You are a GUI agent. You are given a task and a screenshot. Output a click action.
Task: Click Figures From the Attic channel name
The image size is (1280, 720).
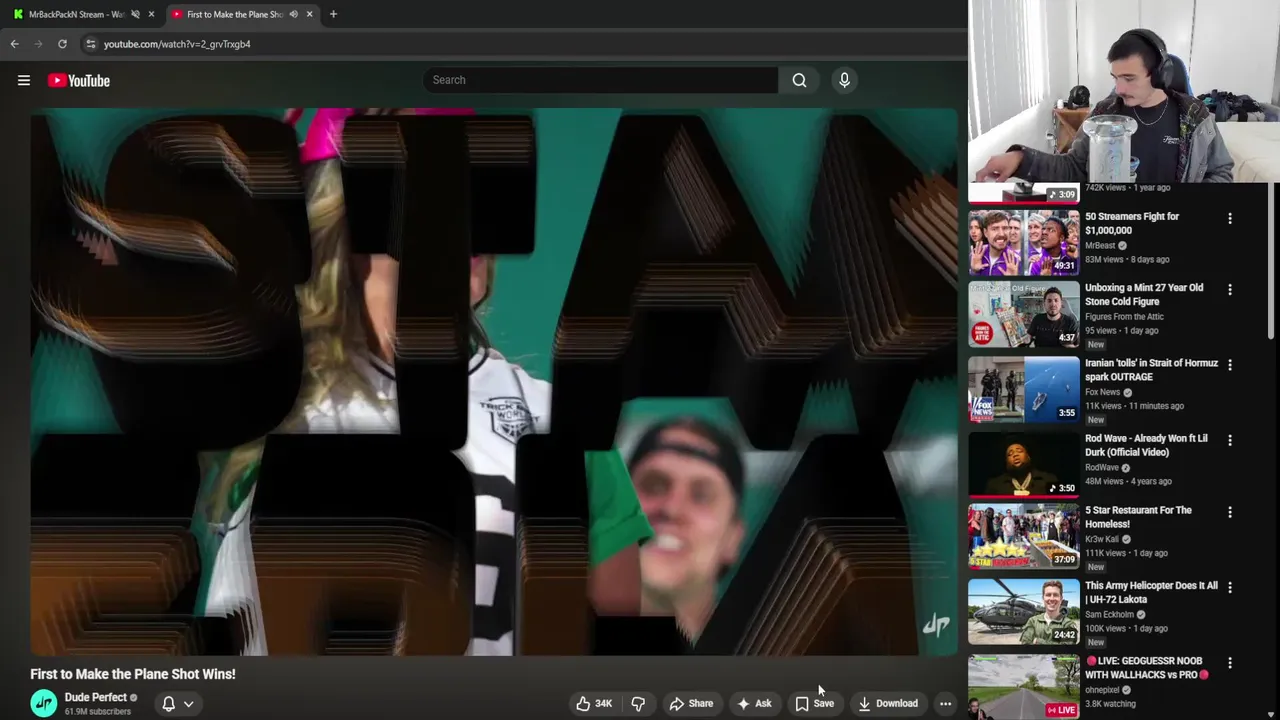click(1124, 317)
